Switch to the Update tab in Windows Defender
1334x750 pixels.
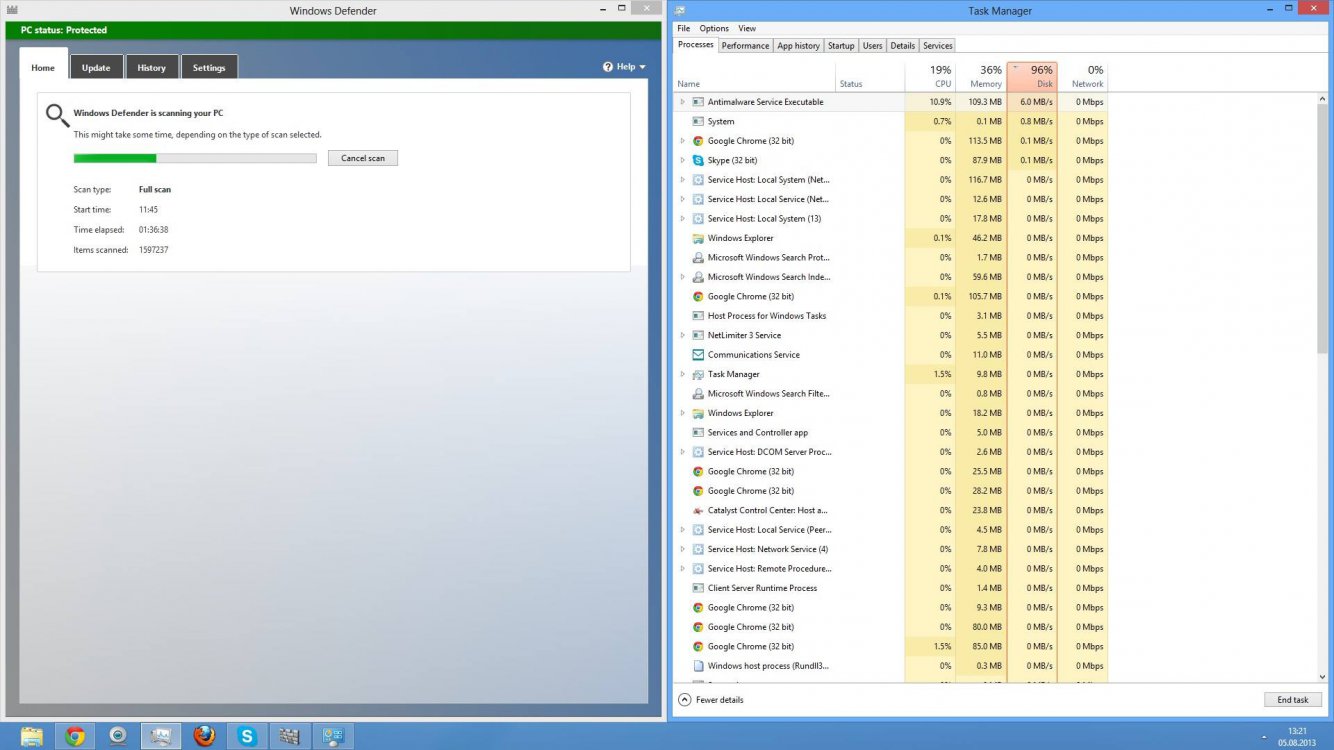[96, 67]
